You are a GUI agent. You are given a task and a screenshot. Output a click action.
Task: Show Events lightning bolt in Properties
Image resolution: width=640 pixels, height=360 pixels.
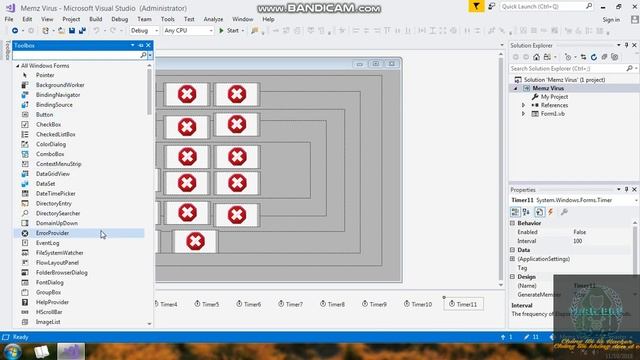(550, 212)
